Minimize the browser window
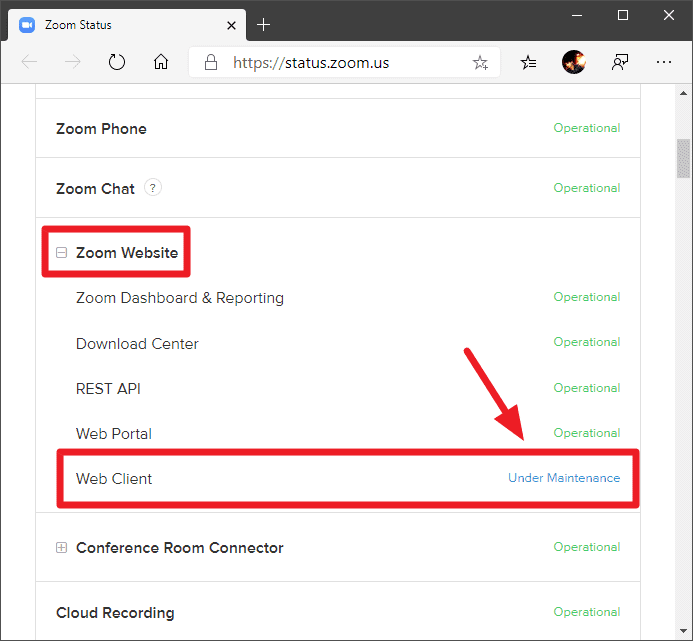 pos(577,15)
